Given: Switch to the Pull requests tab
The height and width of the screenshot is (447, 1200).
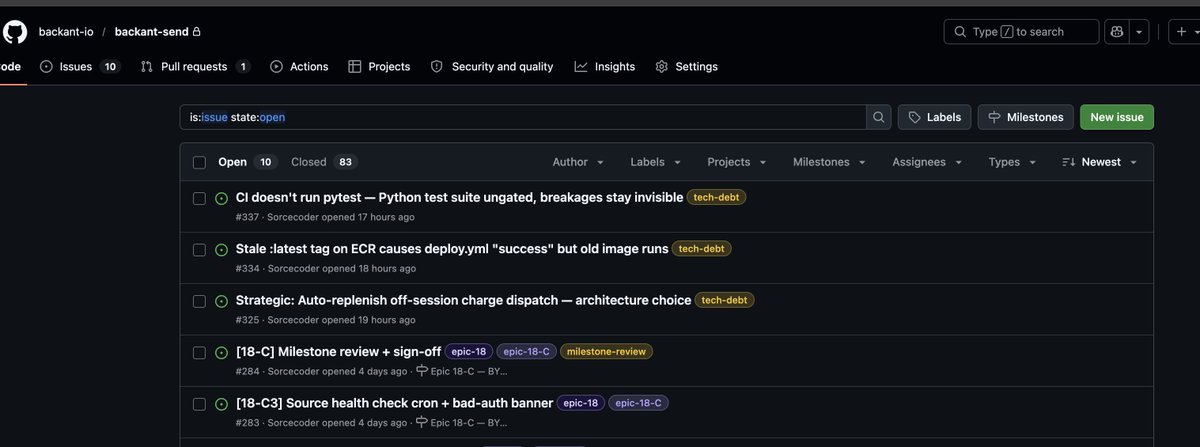Looking at the screenshot, I should point(195,66).
